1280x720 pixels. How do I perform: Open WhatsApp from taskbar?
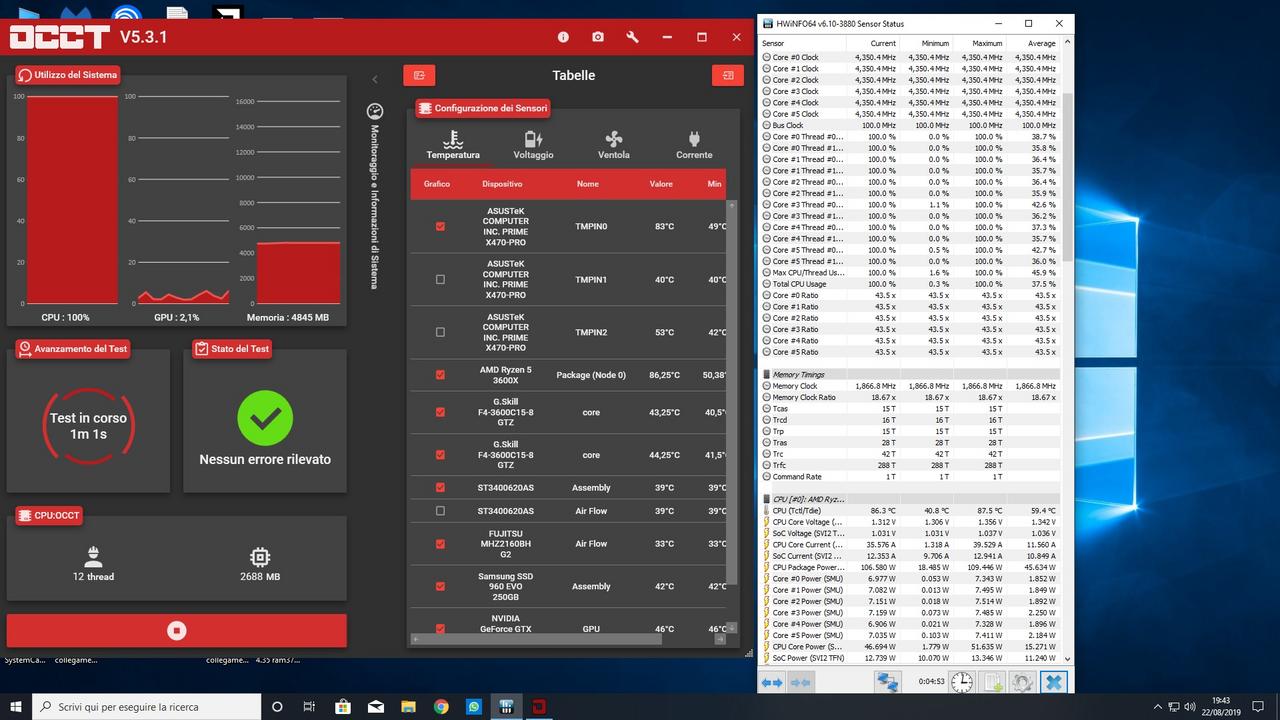(x=474, y=706)
